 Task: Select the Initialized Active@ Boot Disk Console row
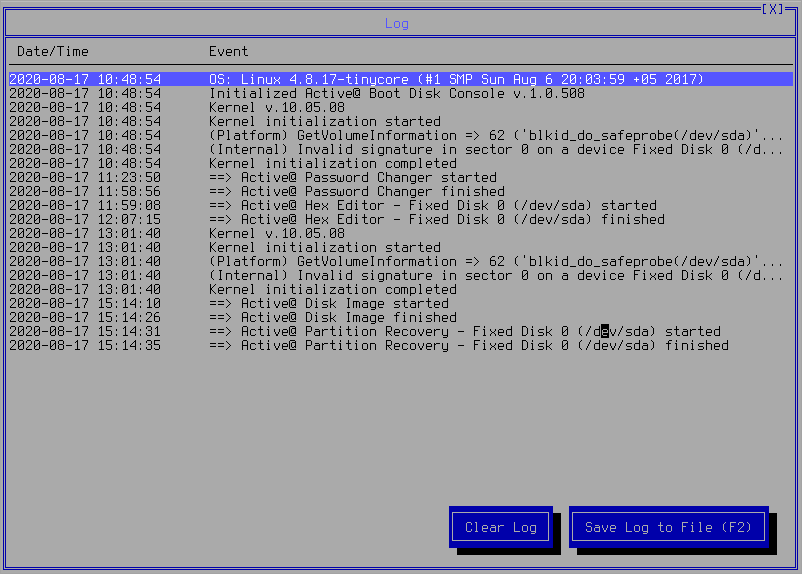click(x=401, y=94)
